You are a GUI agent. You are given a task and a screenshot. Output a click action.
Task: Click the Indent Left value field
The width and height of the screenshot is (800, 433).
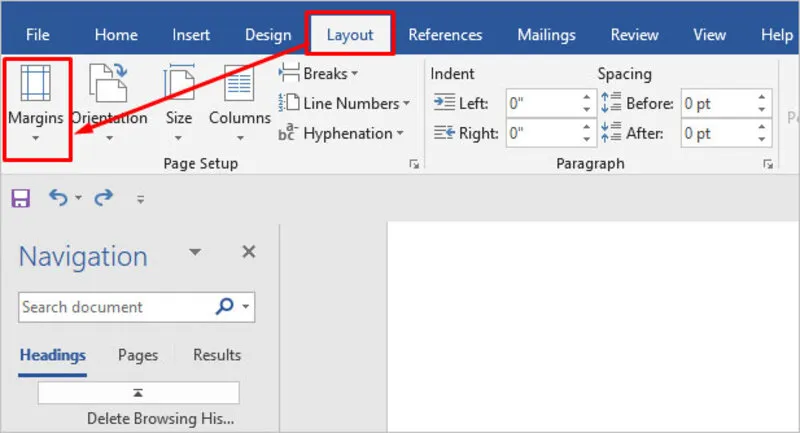tap(543, 104)
